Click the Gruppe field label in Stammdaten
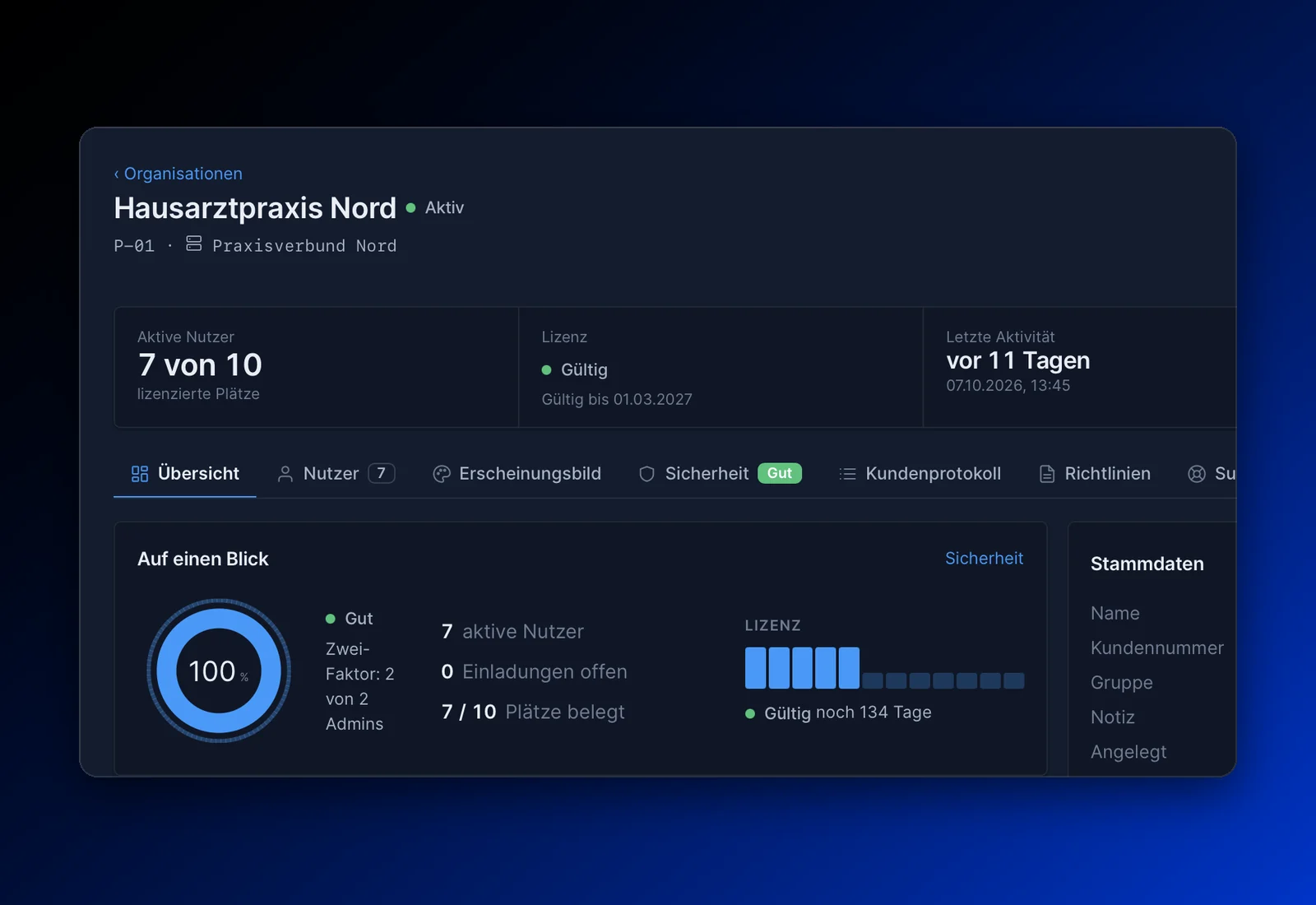Screen dimensions: 1316x905 click(x=1122, y=683)
